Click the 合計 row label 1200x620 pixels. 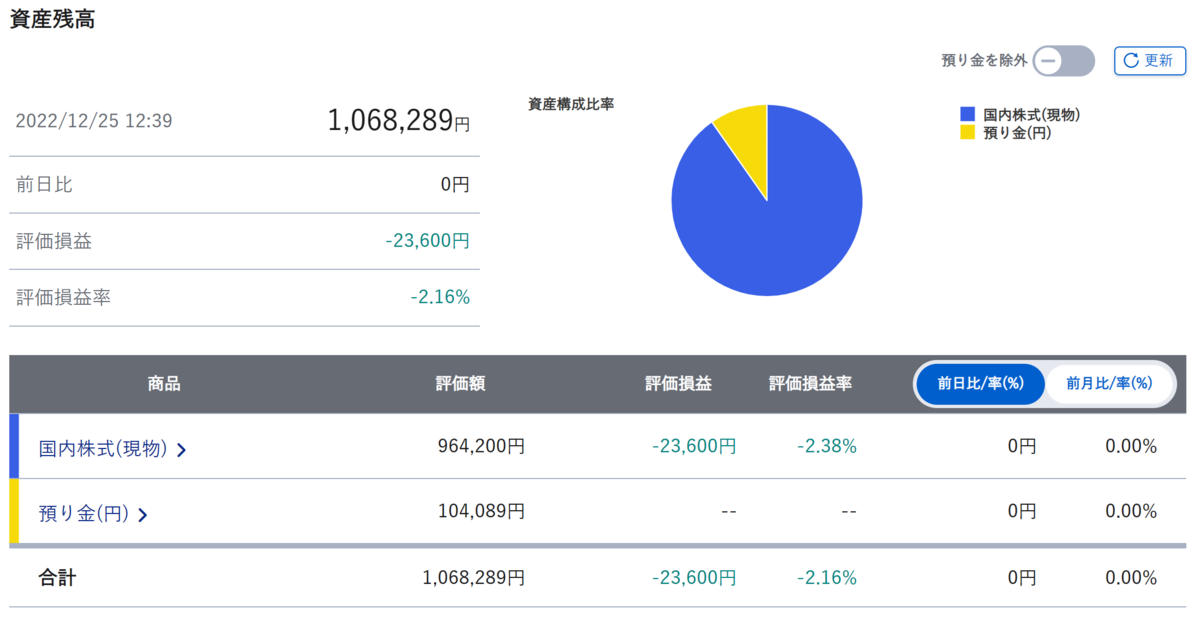57,577
